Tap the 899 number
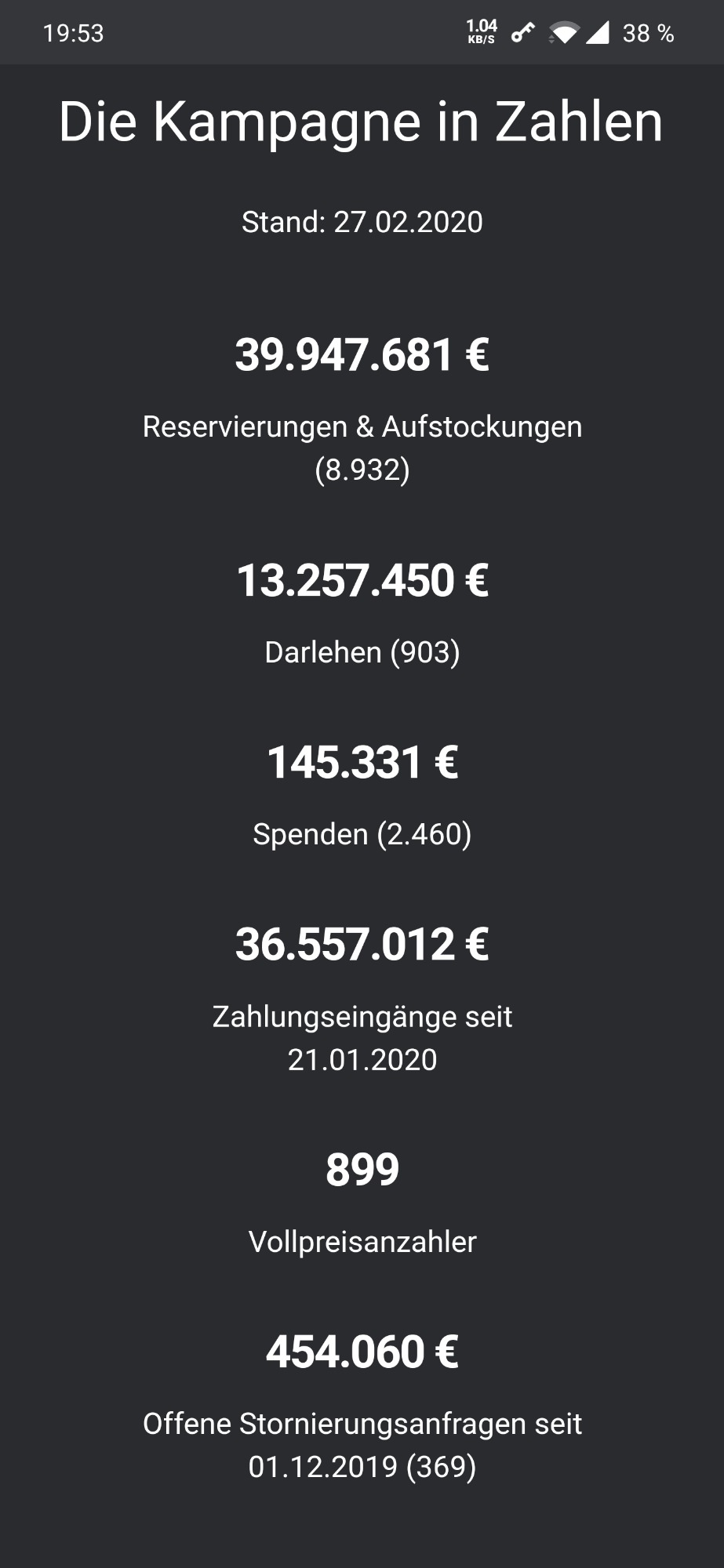Viewport: 724px width, 1568px height. tap(362, 1170)
